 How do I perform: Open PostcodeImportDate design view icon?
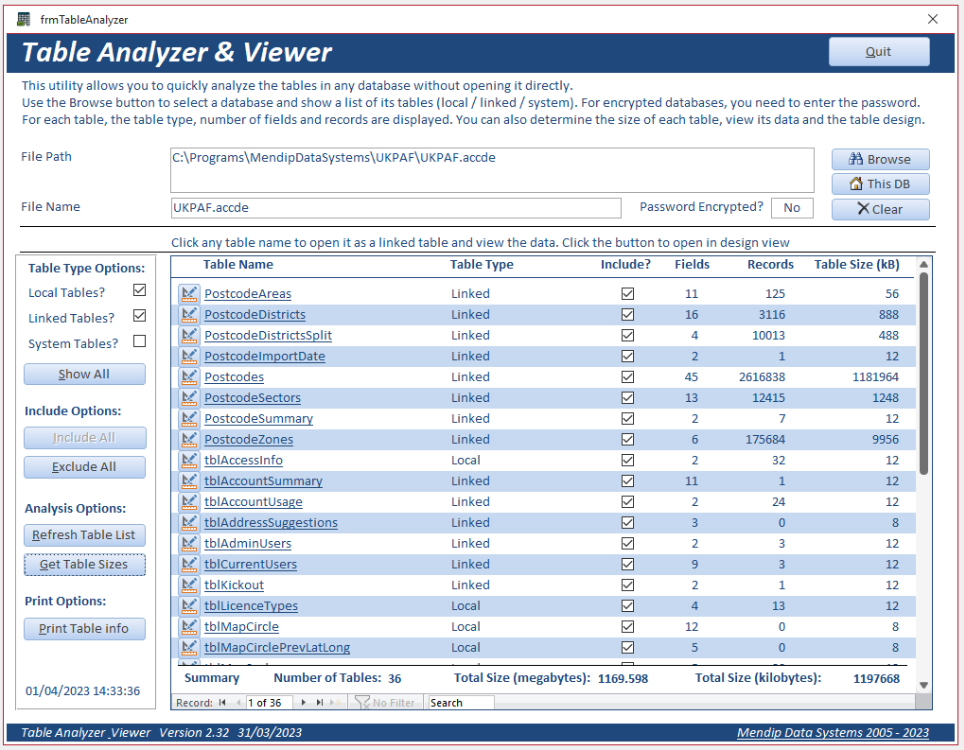pos(189,357)
